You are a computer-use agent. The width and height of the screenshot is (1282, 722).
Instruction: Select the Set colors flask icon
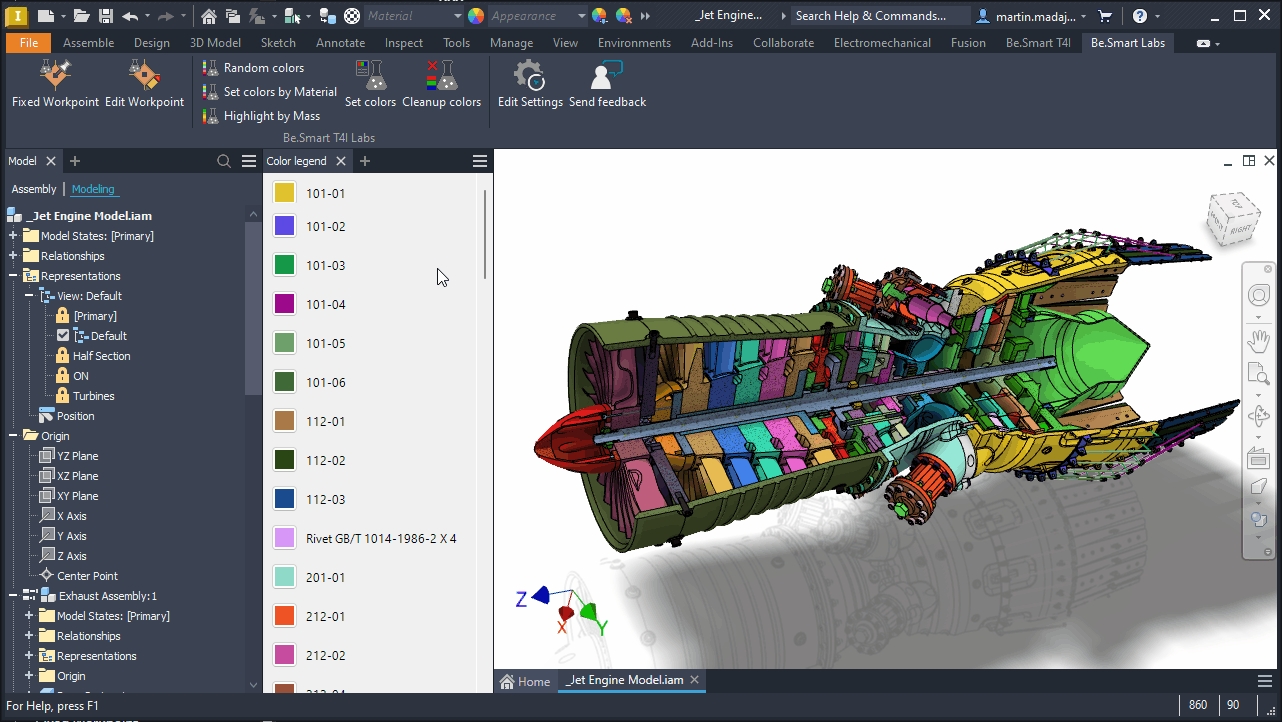(x=371, y=76)
